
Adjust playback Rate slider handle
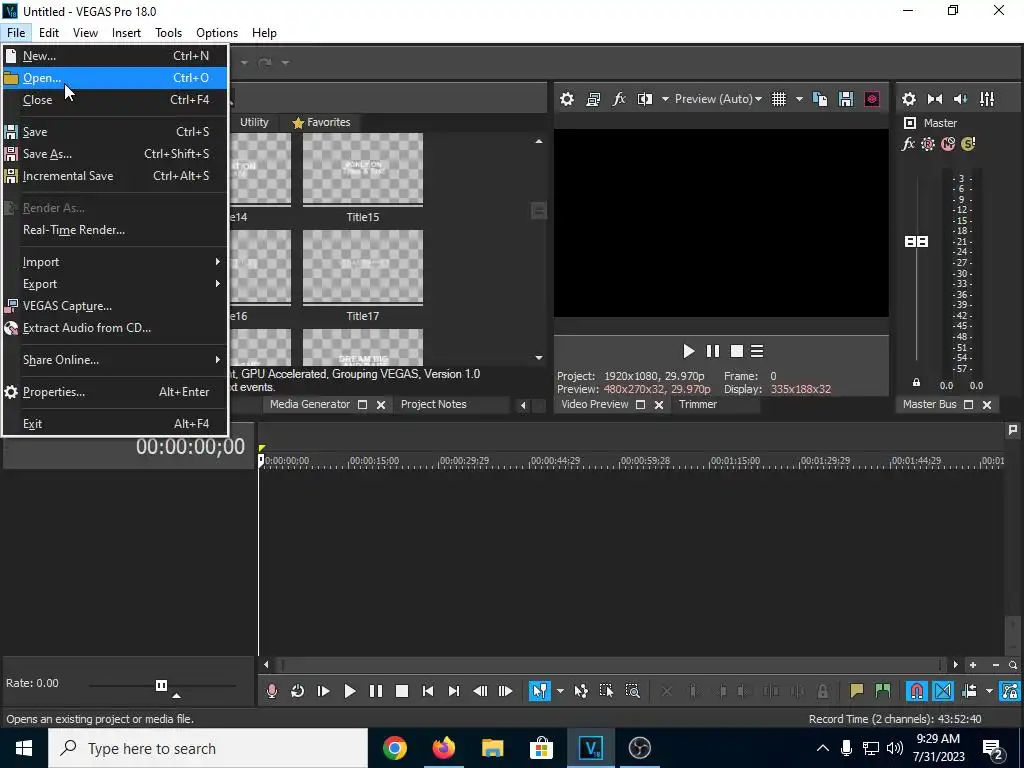(x=161, y=685)
